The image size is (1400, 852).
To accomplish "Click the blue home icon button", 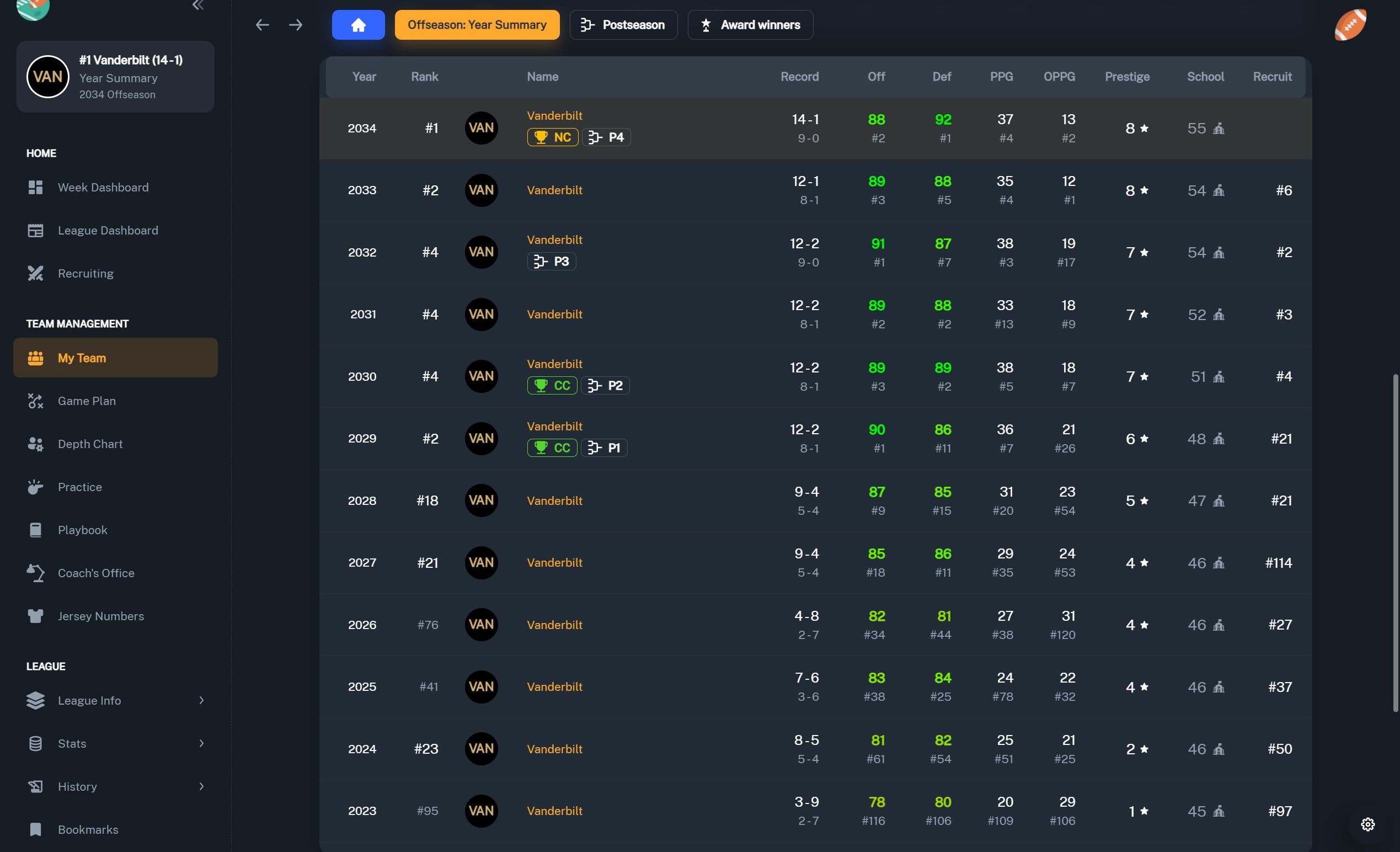I will [358, 25].
